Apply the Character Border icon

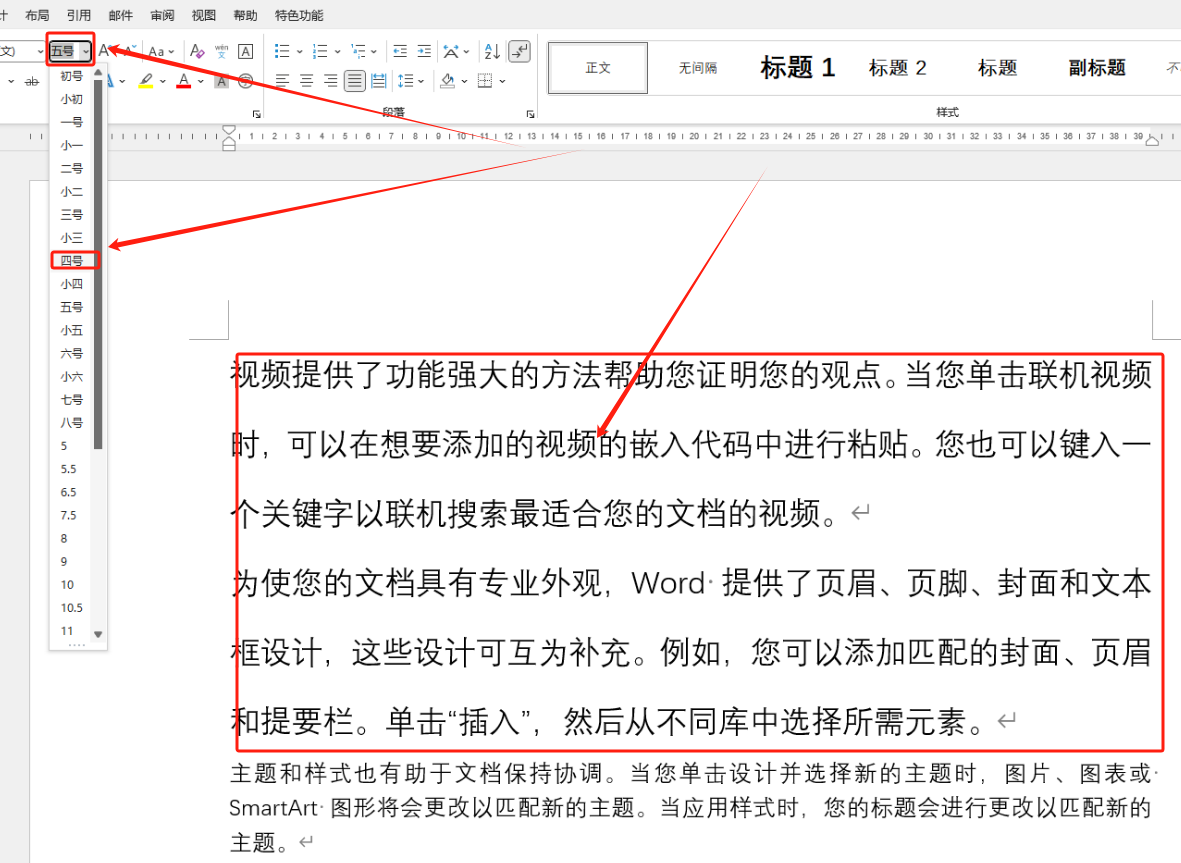245,50
